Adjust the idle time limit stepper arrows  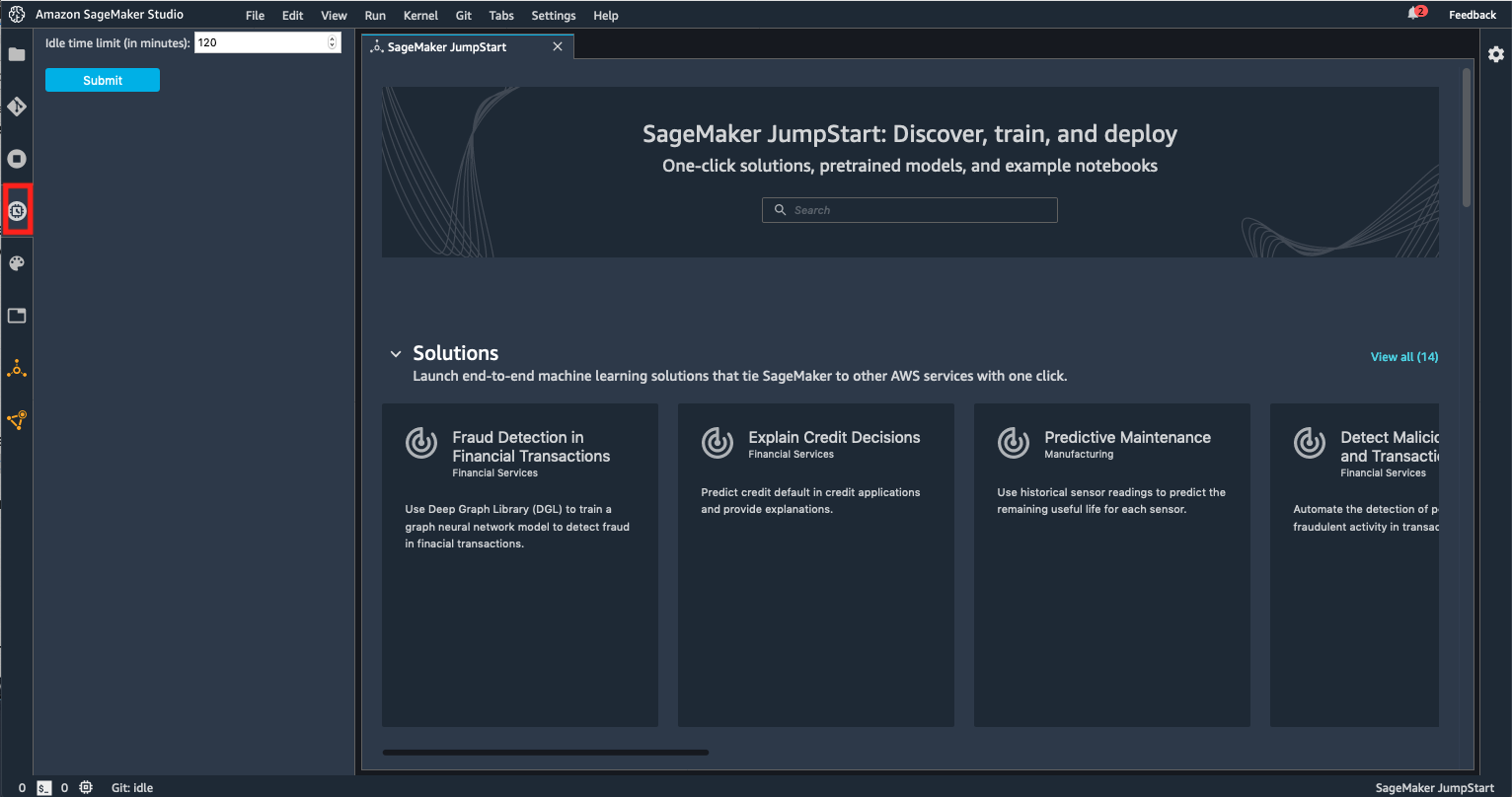(332, 42)
